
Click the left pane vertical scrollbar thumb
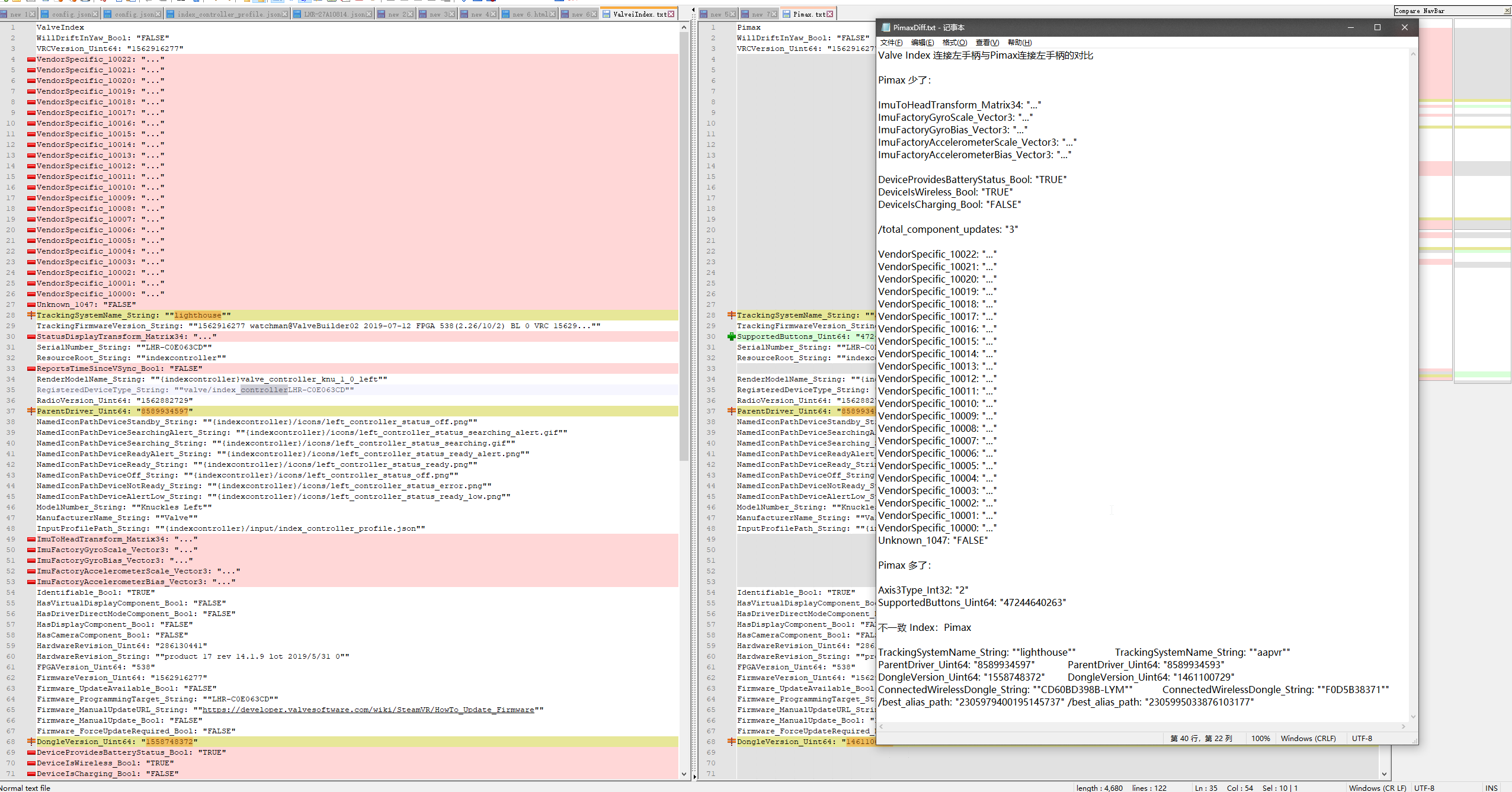684,246
